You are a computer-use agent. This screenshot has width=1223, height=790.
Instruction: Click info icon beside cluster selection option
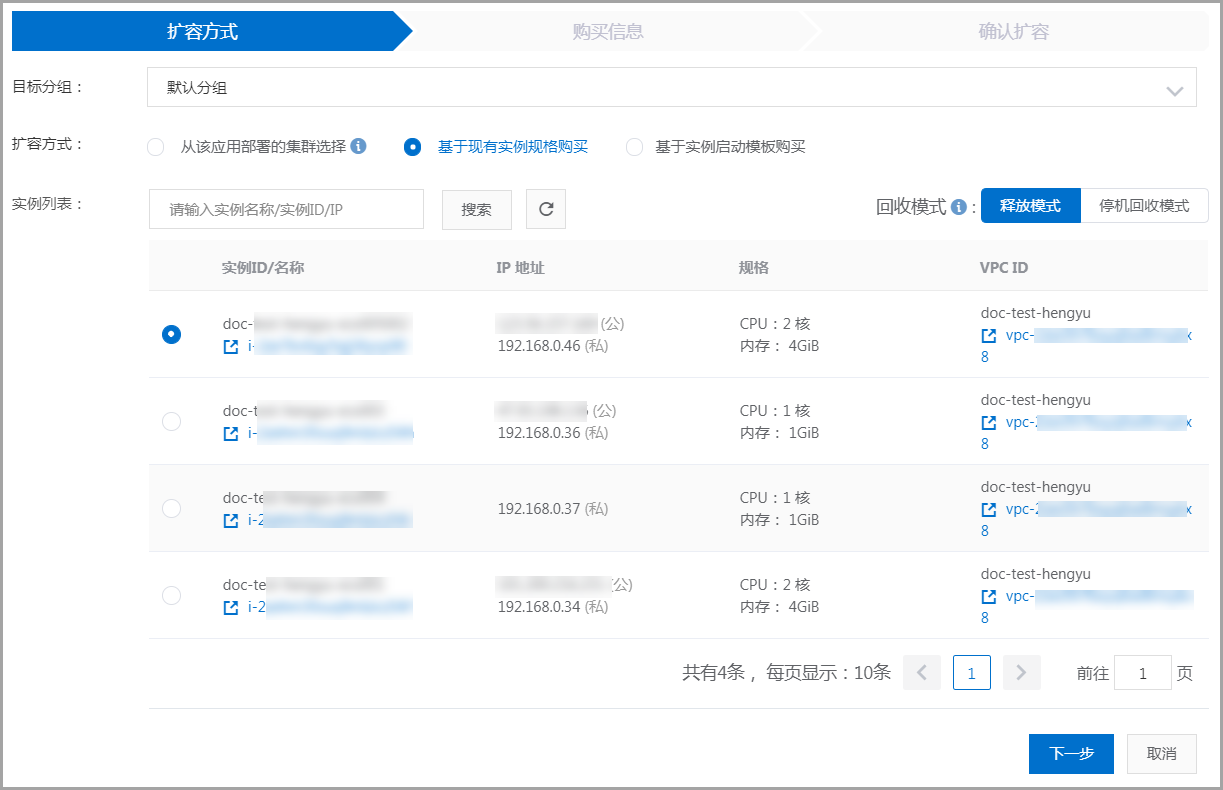[x=358, y=146]
